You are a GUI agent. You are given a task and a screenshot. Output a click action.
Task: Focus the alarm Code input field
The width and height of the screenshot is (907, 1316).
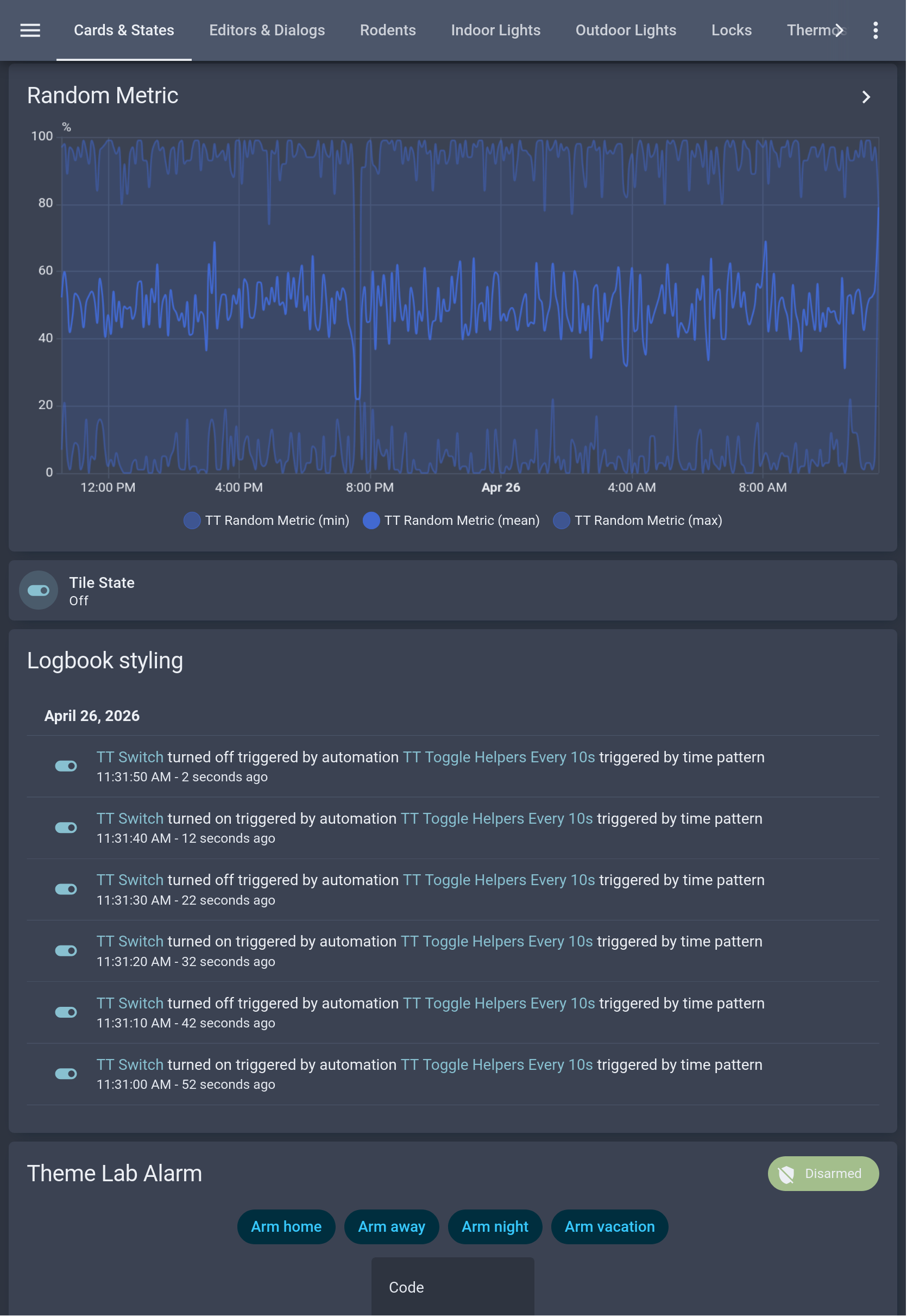[x=453, y=1288]
